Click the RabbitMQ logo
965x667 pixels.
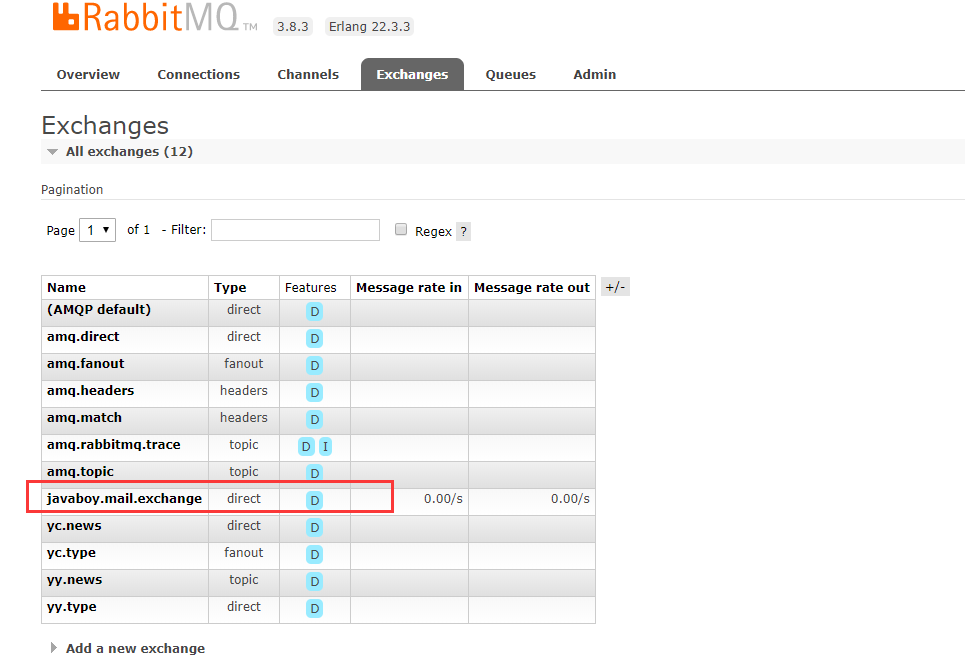[x=154, y=17]
